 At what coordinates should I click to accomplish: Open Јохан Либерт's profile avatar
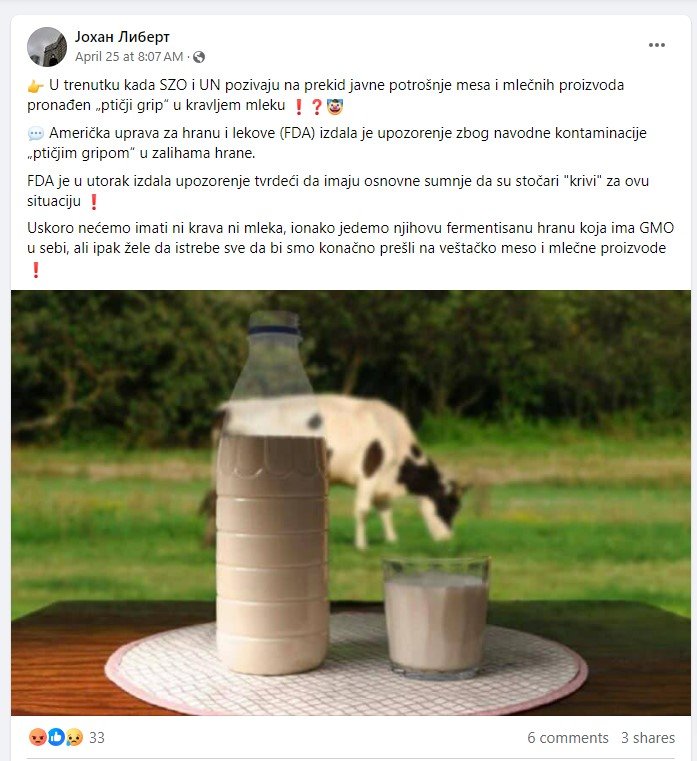point(47,47)
